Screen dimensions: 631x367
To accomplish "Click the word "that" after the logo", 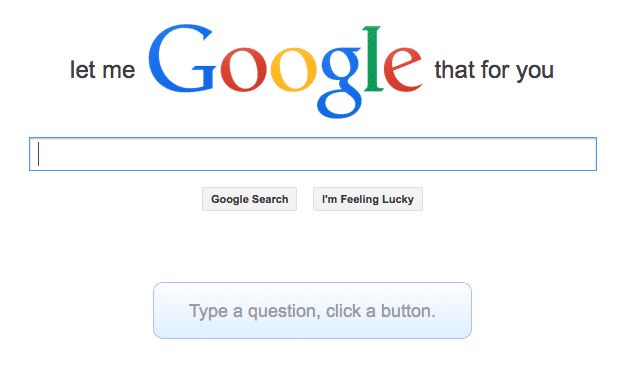I will point(455,70).
